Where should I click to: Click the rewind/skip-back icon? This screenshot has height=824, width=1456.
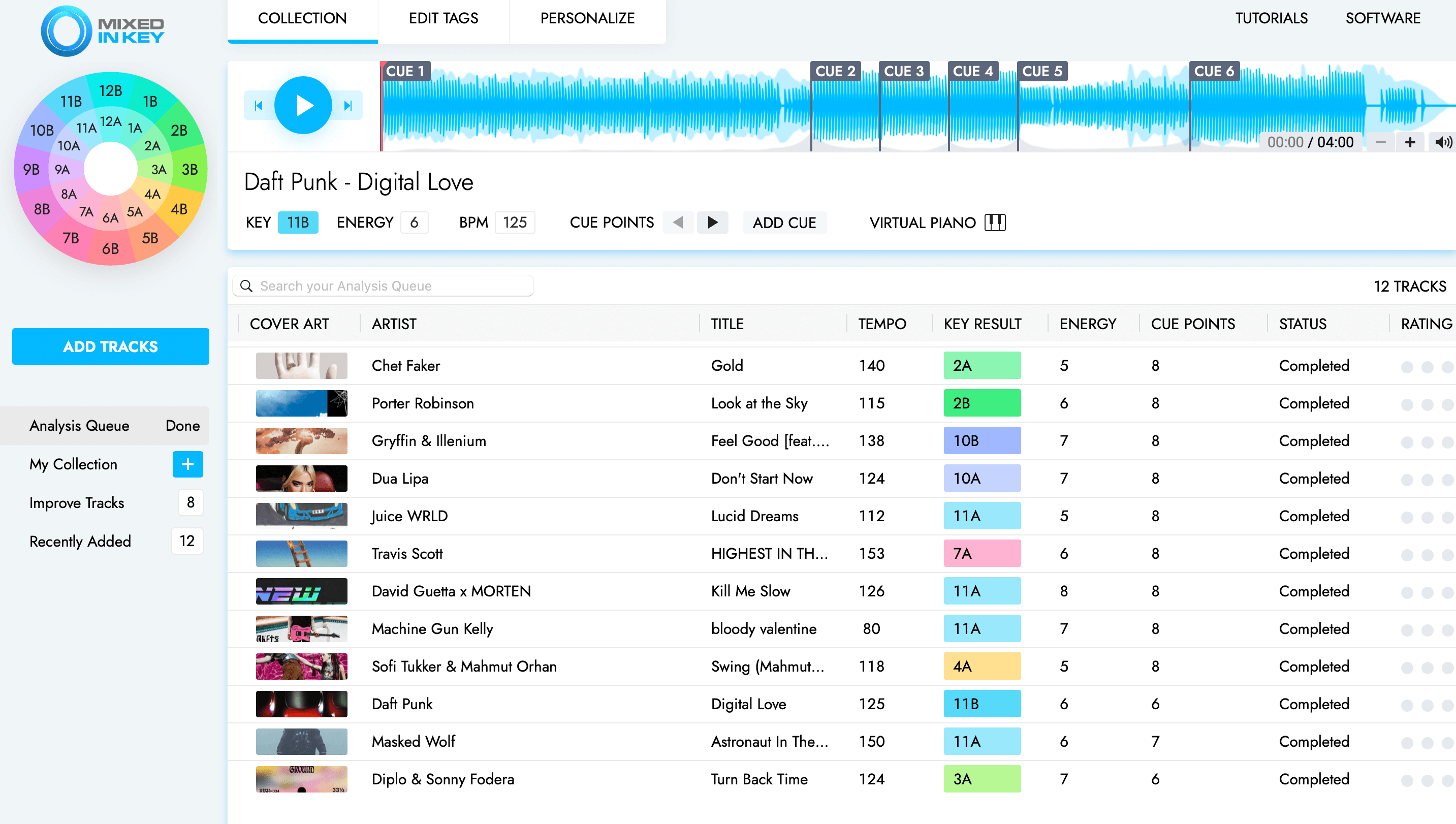[259, 105]
